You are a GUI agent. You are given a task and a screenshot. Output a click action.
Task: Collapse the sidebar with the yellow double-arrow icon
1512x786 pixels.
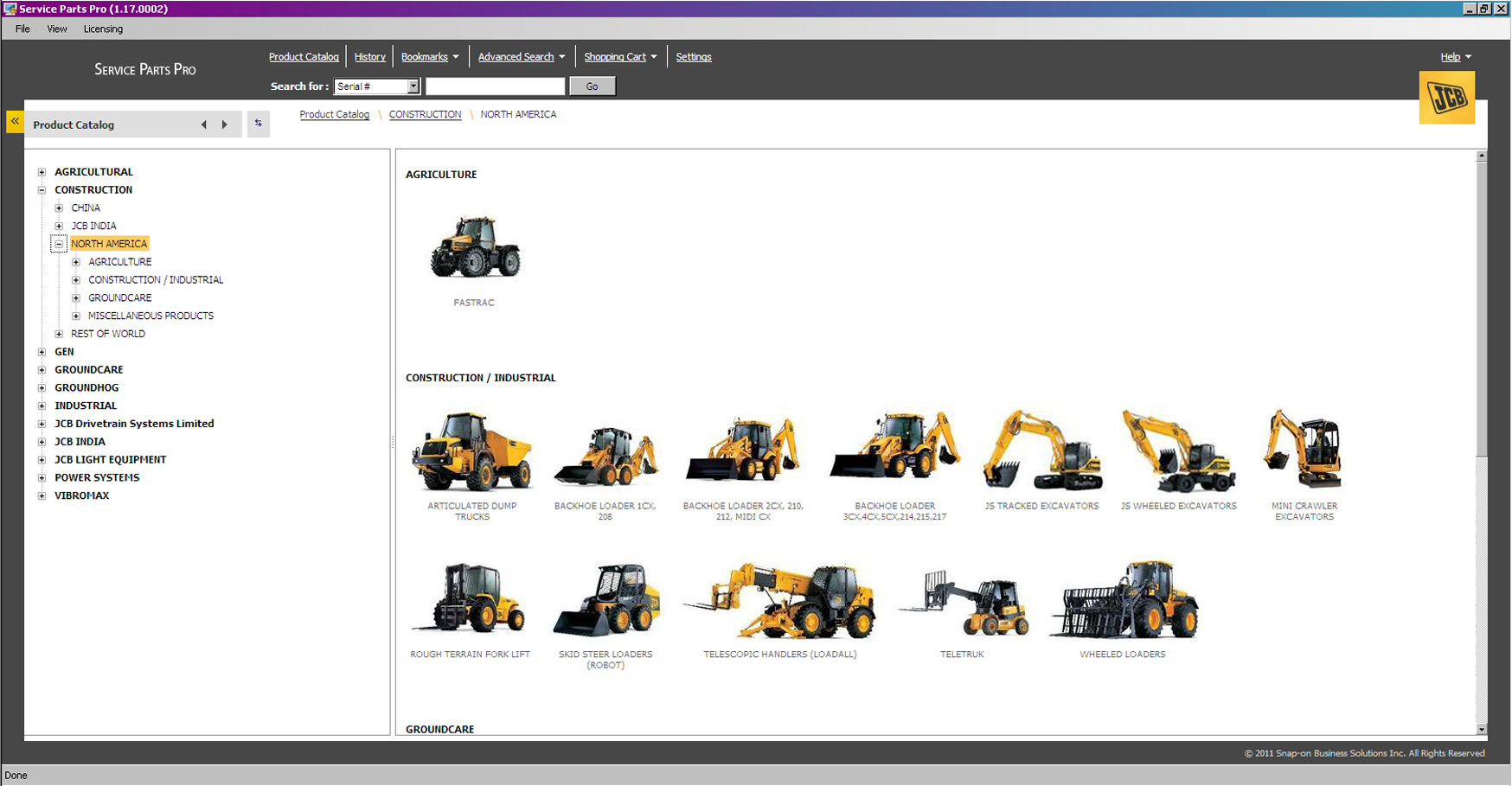point(15,122)
